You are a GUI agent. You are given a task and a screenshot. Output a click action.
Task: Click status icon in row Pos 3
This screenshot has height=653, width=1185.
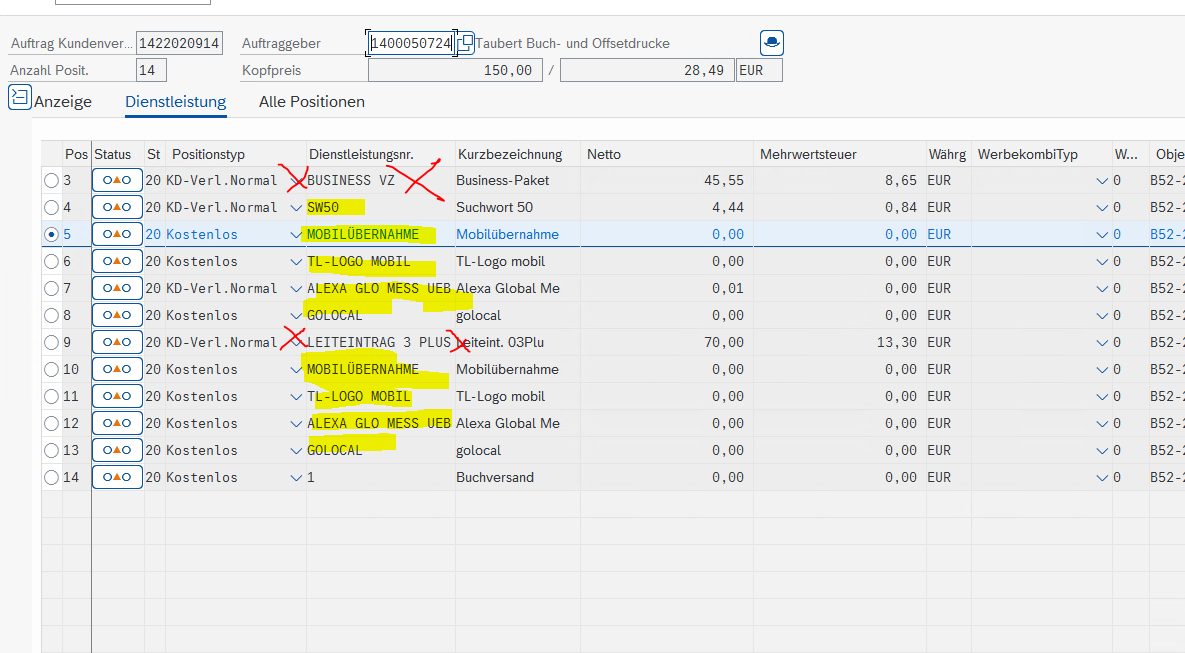click(x=117, y=181)
